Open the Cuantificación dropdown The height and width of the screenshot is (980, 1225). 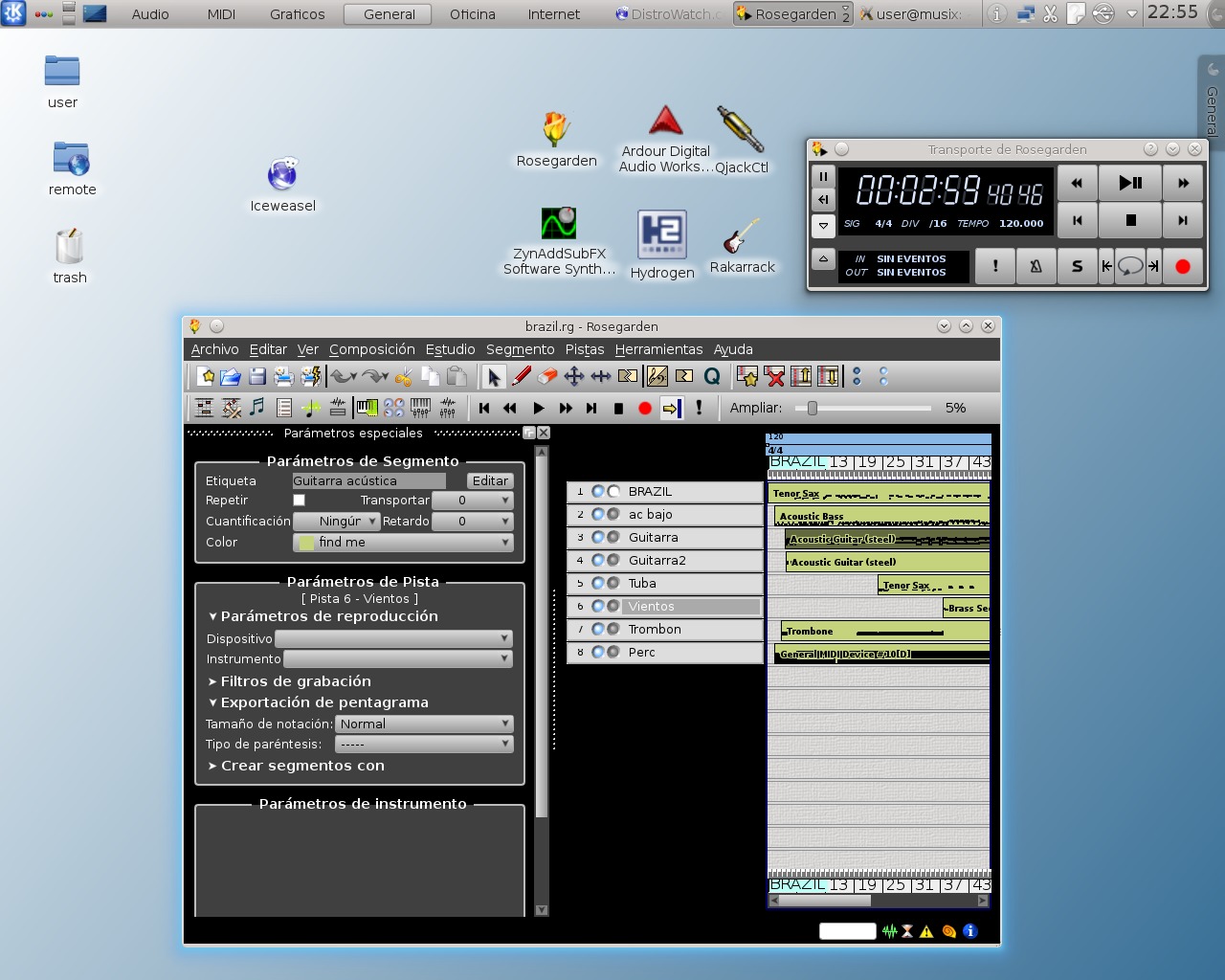pos(336,522)
